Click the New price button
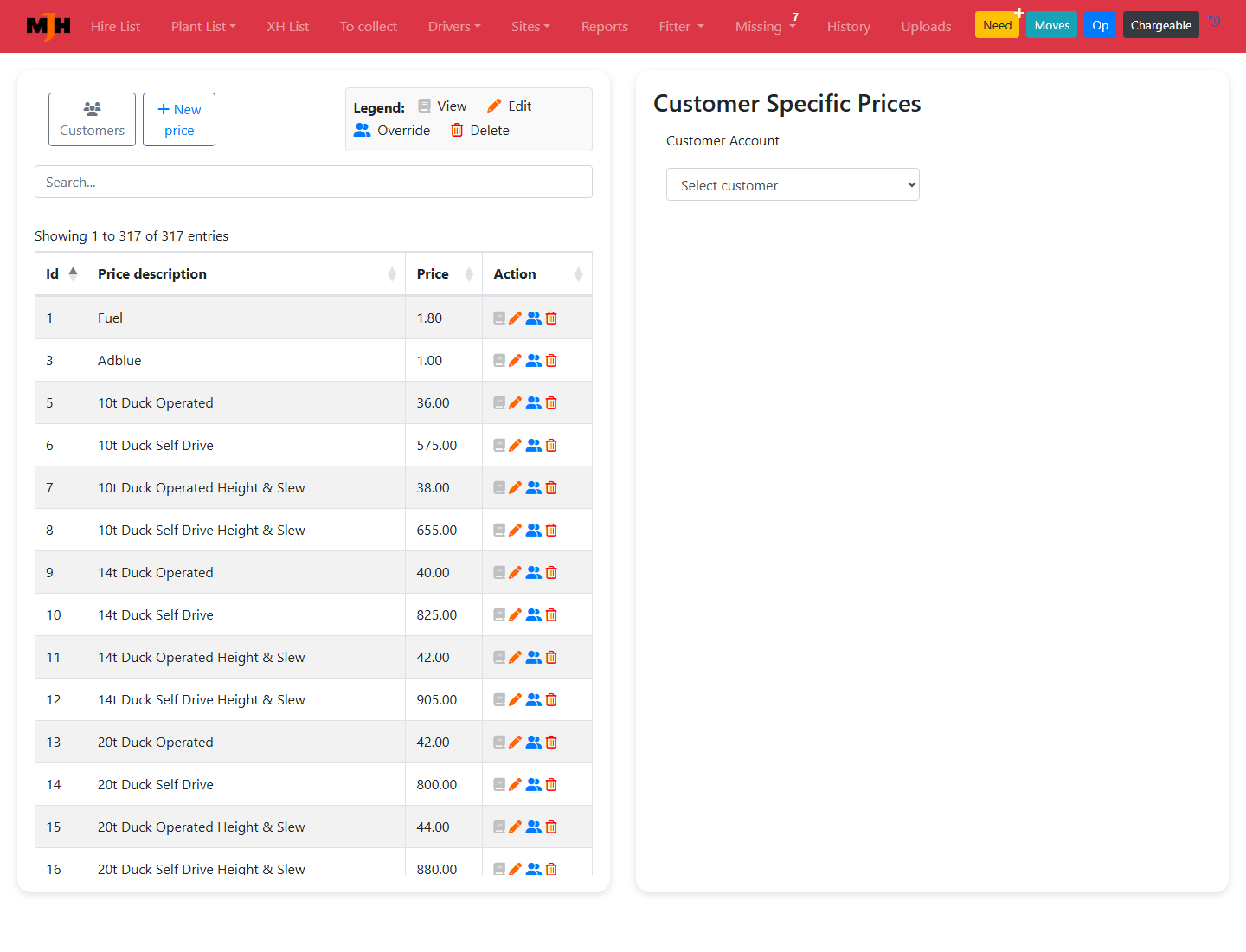Image resolution: width=1246 pixels, height=952 pixels. (179, 119)
